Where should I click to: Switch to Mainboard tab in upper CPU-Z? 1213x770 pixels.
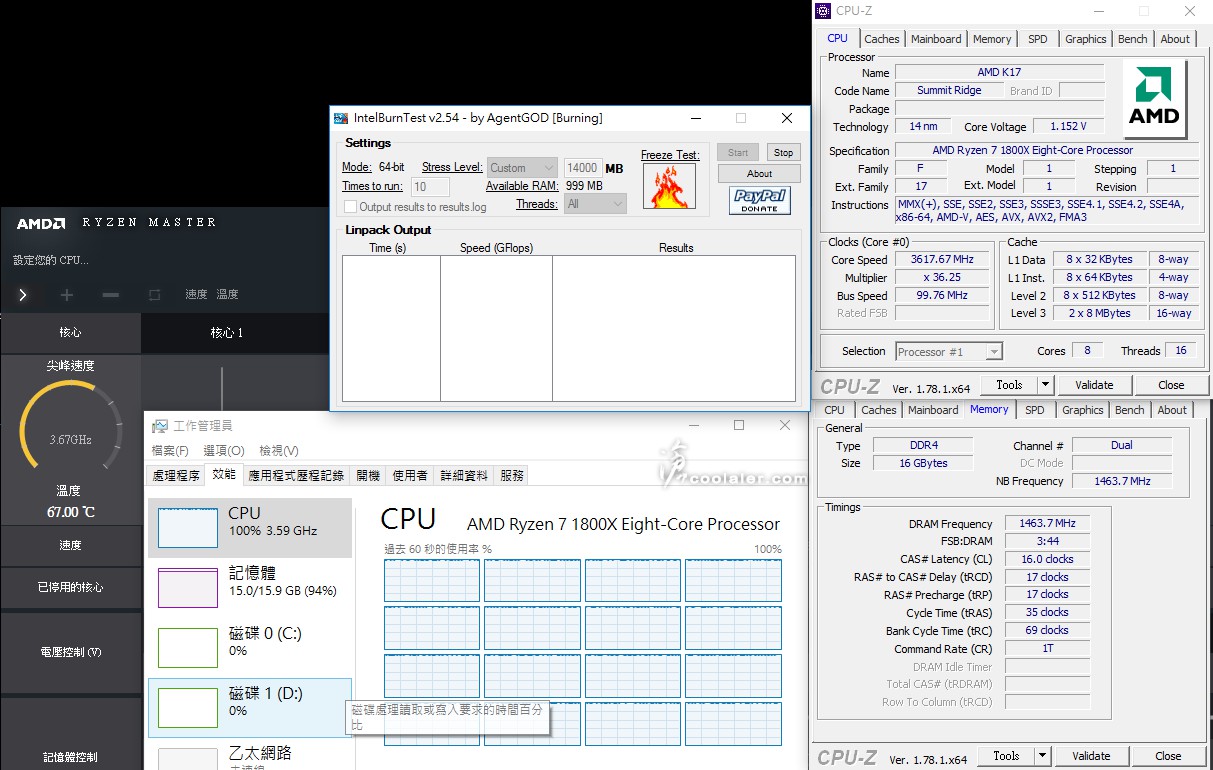936,39
